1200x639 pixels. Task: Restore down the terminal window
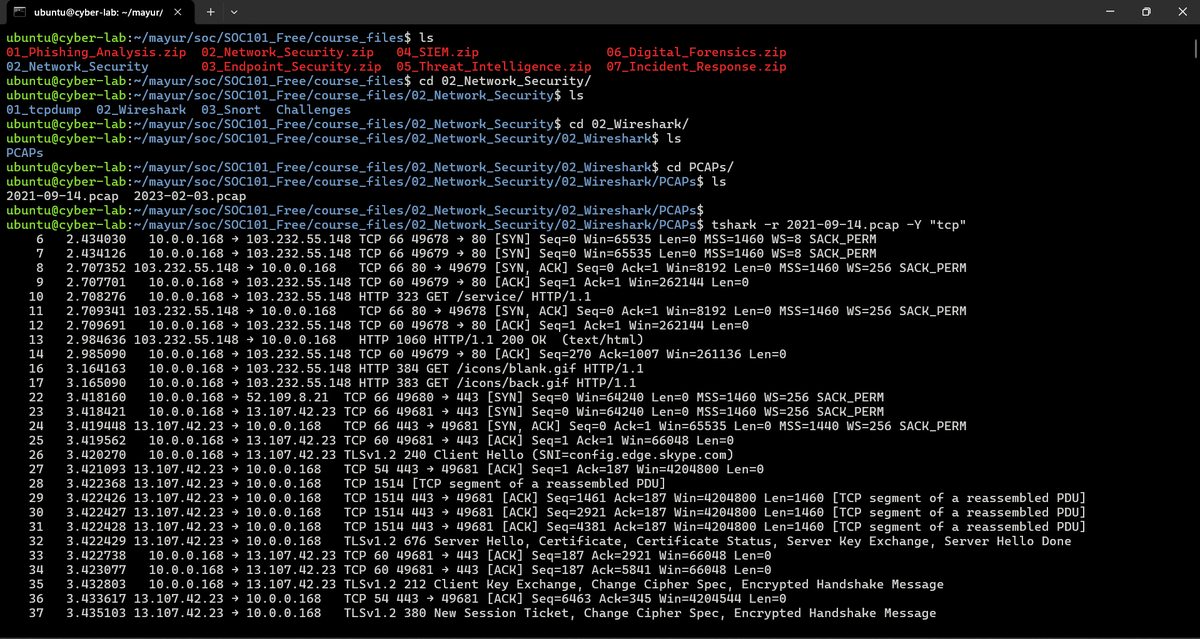point(1147,12)
